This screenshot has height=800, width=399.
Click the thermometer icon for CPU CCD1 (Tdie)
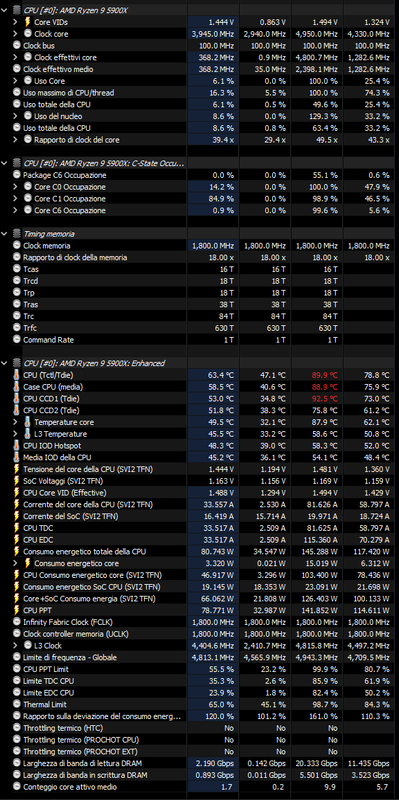click(x=17, y=398)
